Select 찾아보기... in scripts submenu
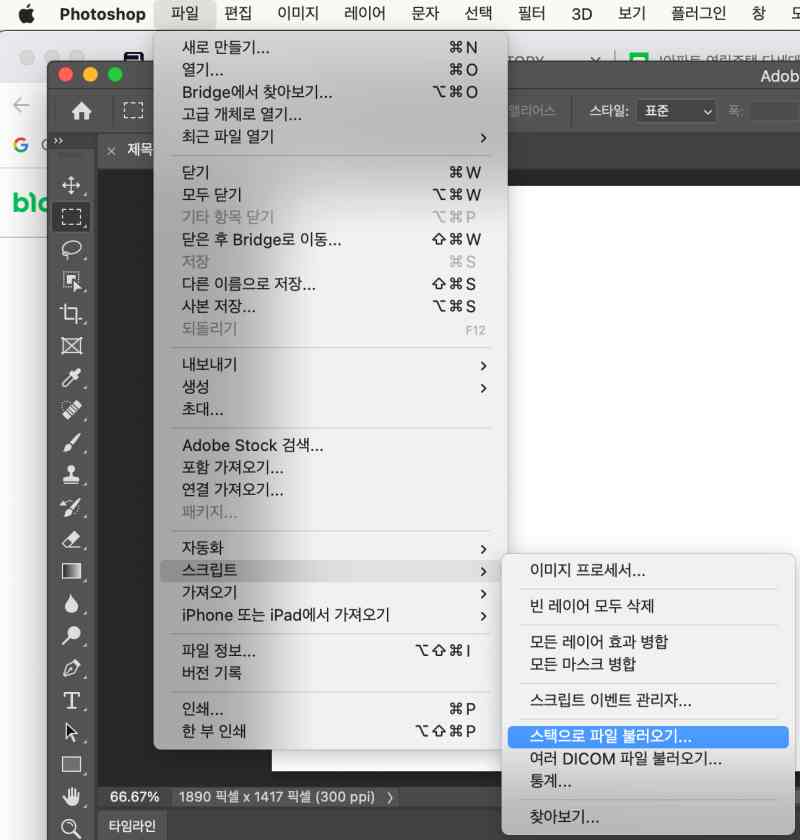The width and height of the screenshot is (800, 840). click(x=648, y=817)
